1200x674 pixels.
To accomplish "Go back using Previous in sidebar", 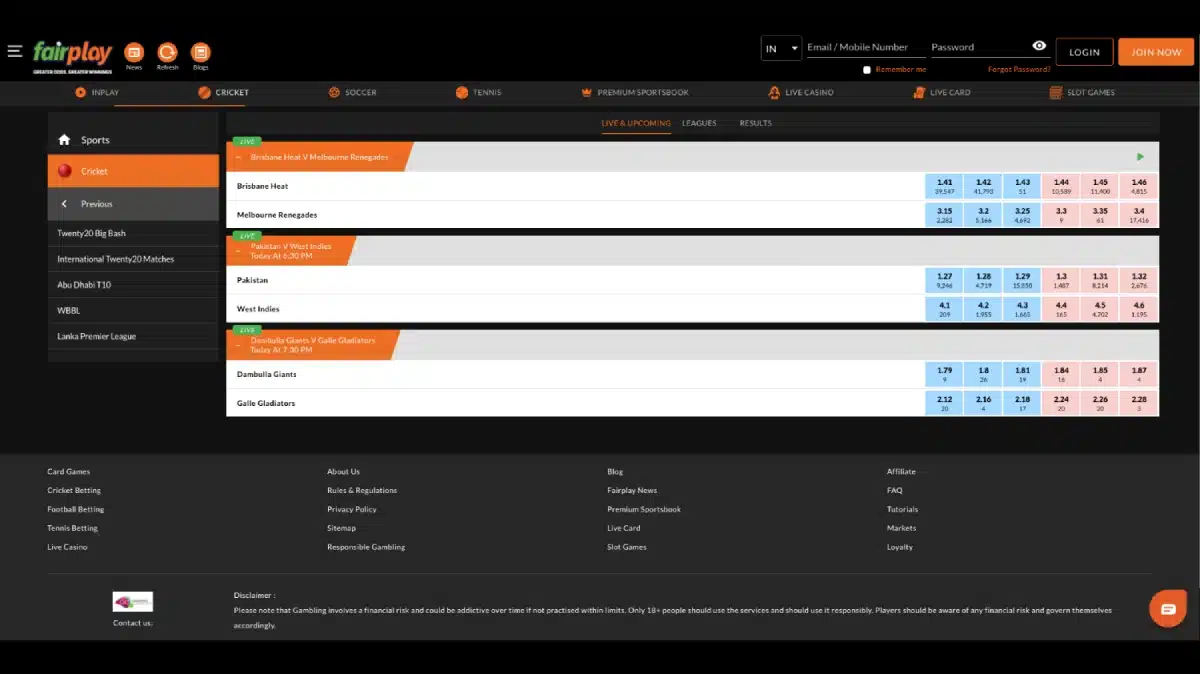I will (x=96, y=204).
